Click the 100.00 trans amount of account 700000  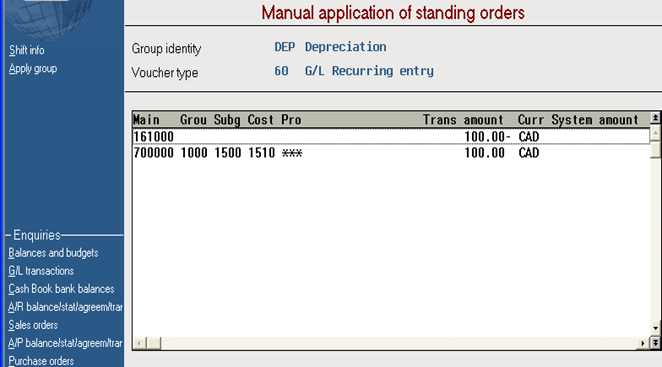pos(484,152)
